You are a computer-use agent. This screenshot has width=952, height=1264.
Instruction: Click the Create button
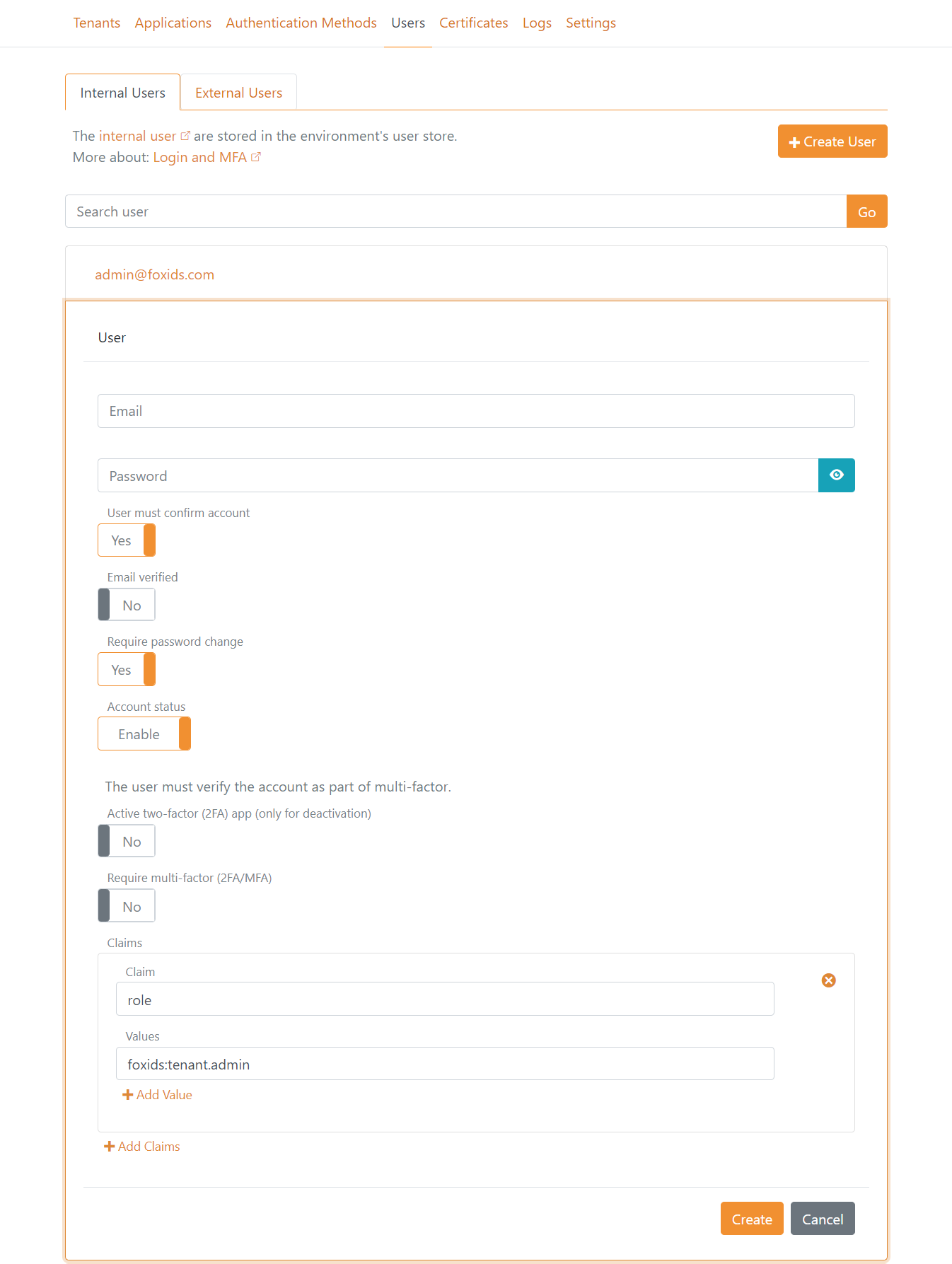coord(751,1219)
